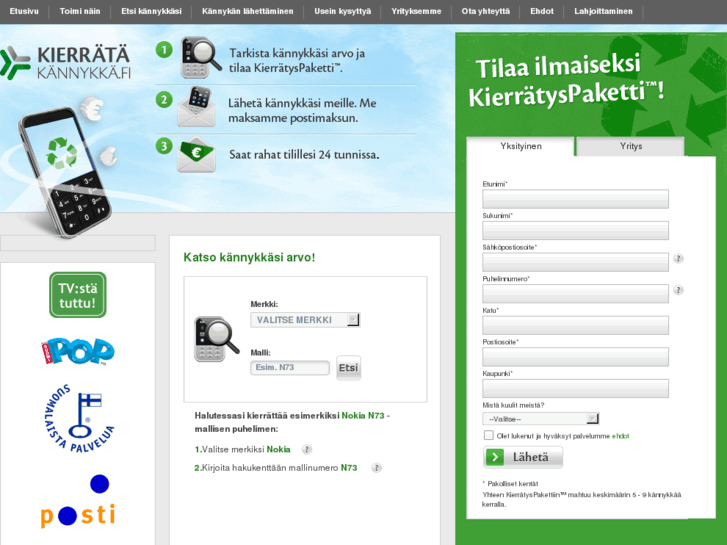This screenshot has height=545, width=727.
Task: Focus the Kaupunki input field
Action: [575, 388]
